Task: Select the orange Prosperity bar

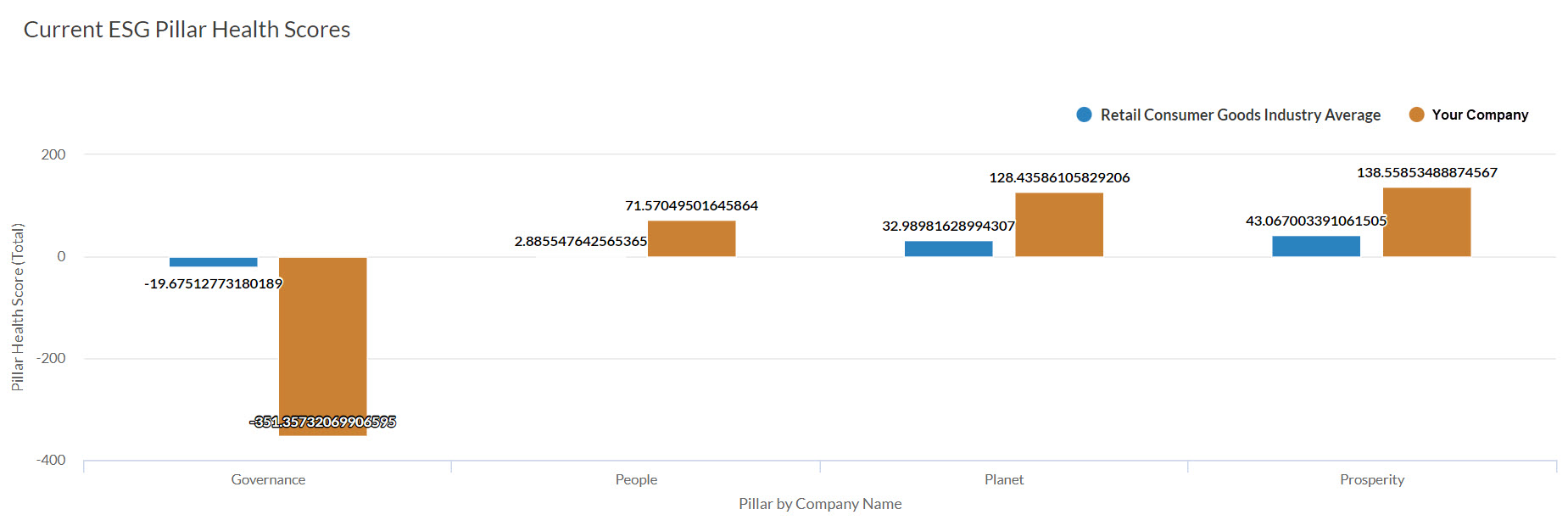Action: (1426, 222)
